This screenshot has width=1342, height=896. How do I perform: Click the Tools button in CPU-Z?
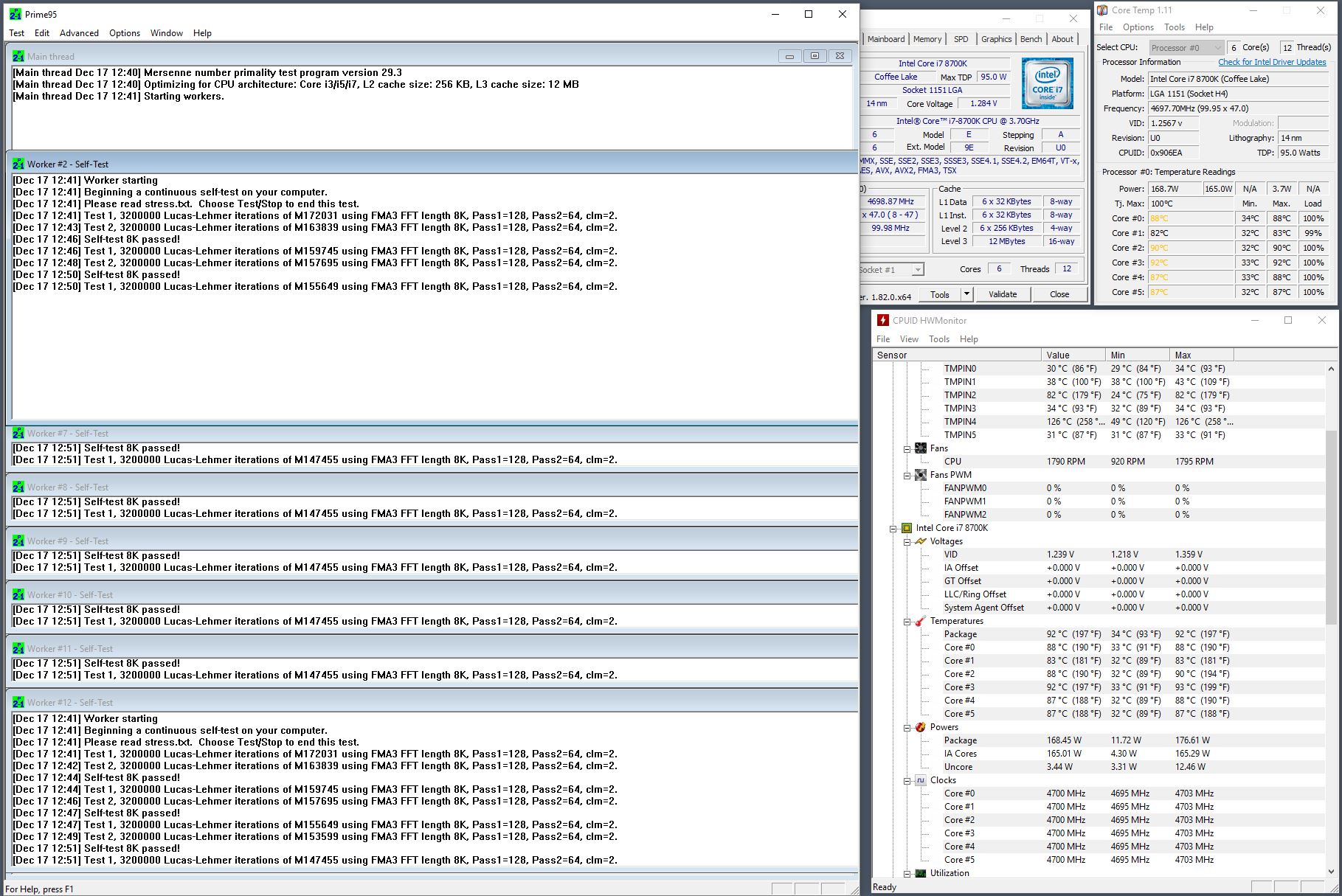point(940,294)
